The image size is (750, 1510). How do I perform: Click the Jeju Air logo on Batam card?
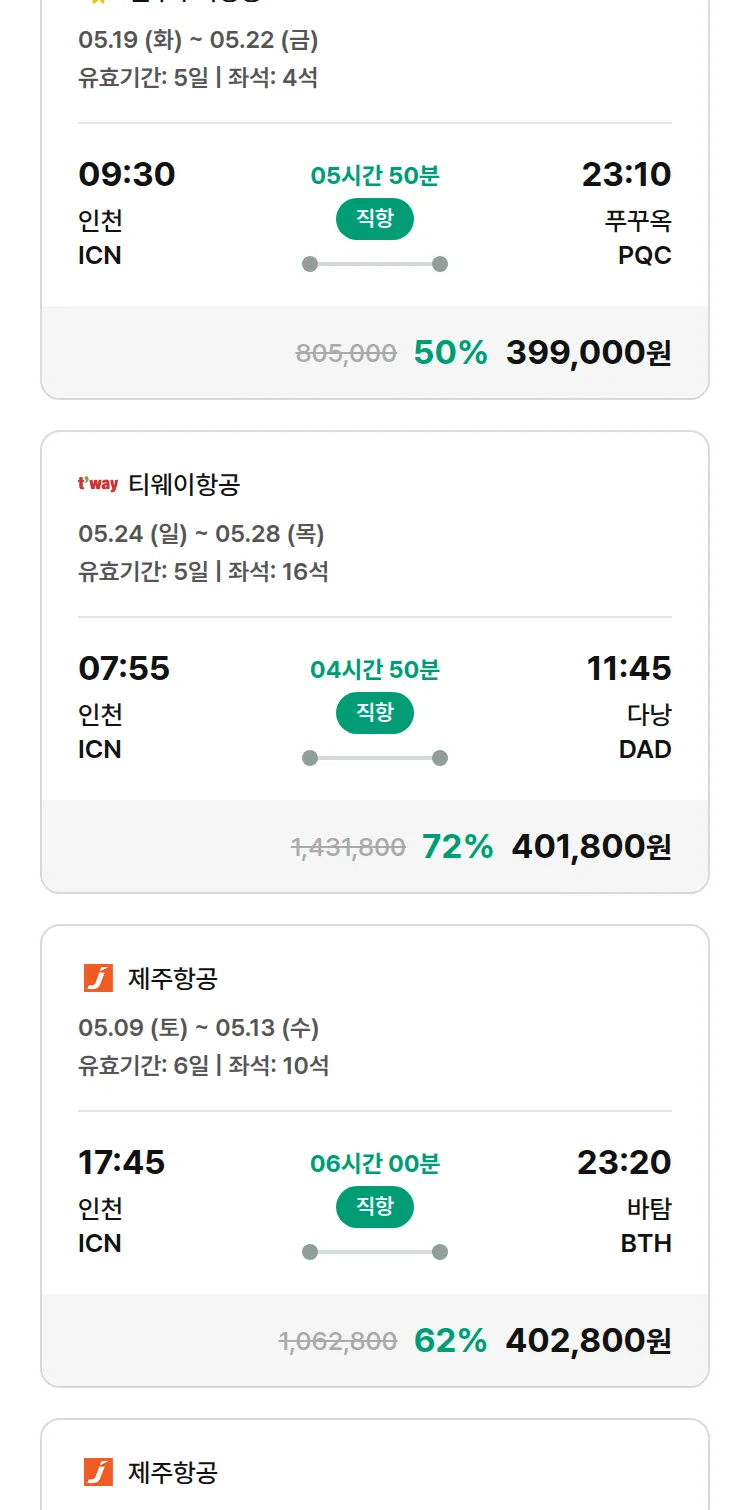[98, 978]
